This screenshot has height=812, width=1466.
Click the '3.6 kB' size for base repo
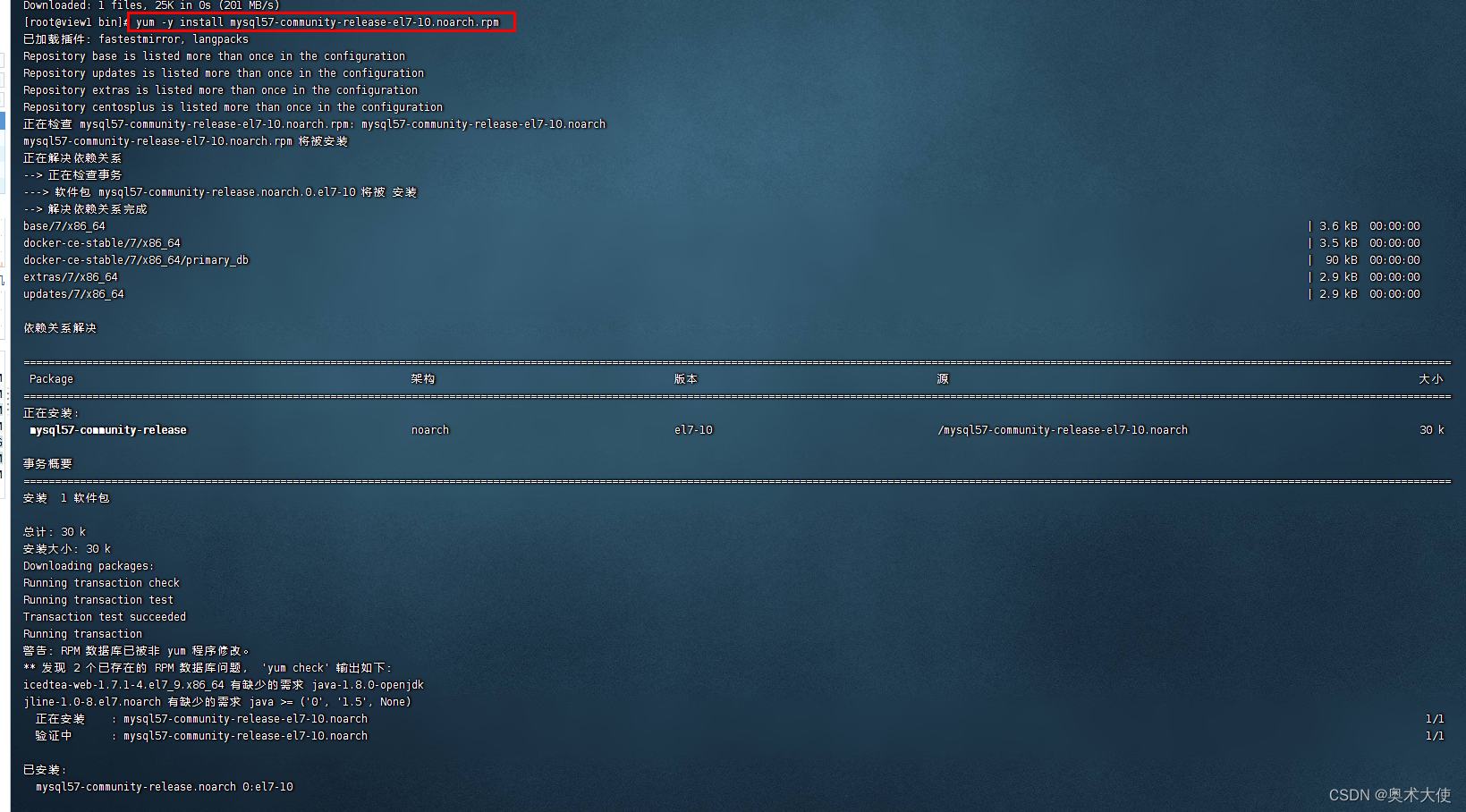tap(1338, 226)
